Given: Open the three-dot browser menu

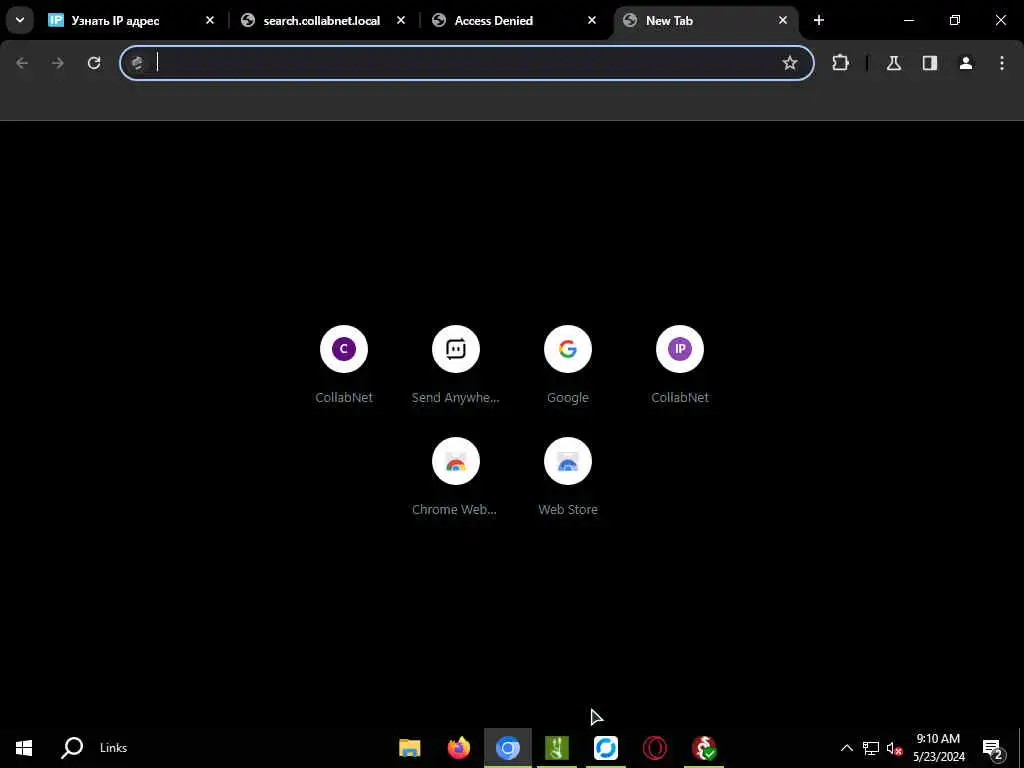Looking at the screenshot, I should tap(1002, 63).
